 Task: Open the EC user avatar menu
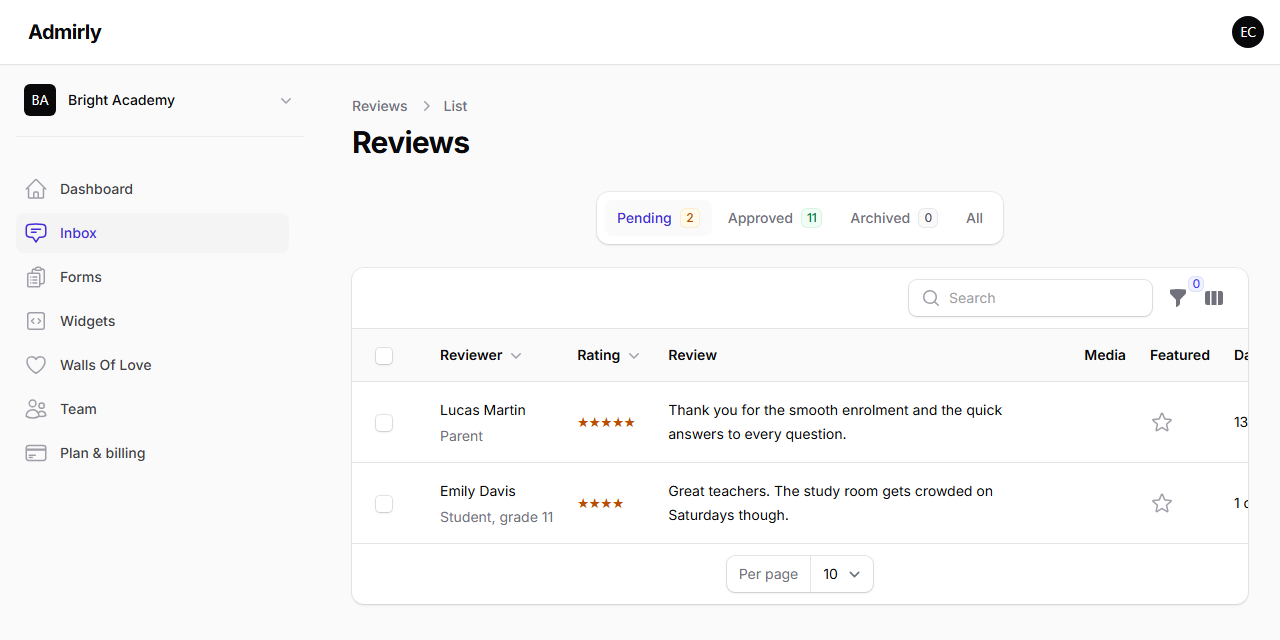[x=1248, y=32]
